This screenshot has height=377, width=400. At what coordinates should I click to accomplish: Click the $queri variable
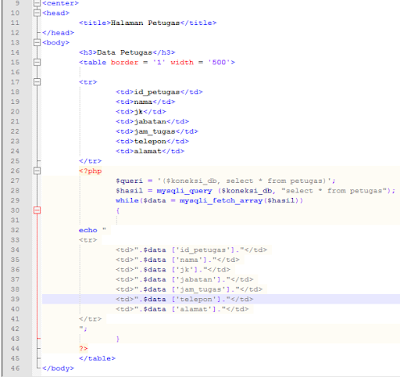click(129, 181)
